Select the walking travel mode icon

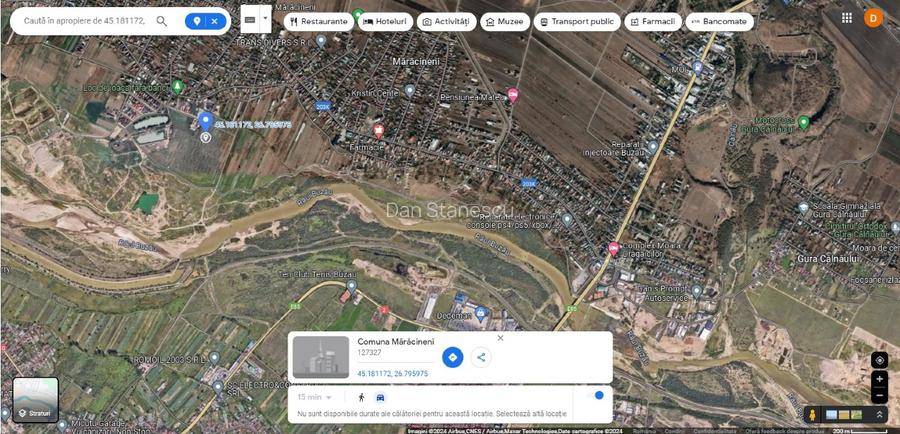click(361, 397)
